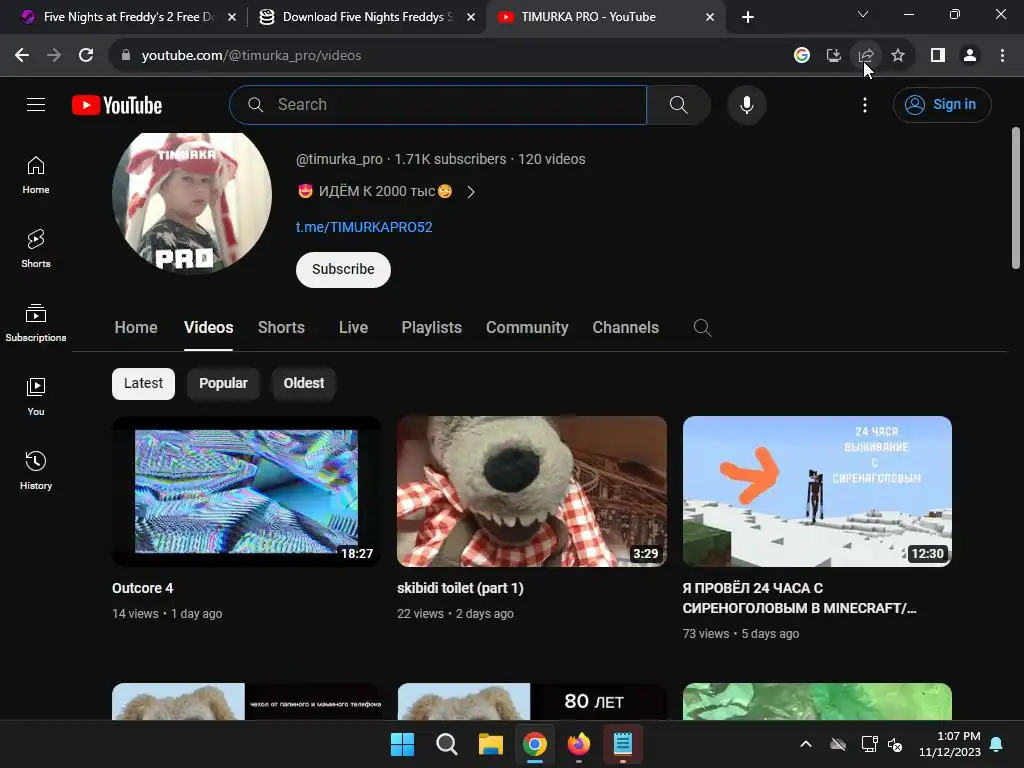Viewport: 1024px width, 768px height.
Task: Sort videos by Latest
Action: pyautogui.click(x=143, y=383)
